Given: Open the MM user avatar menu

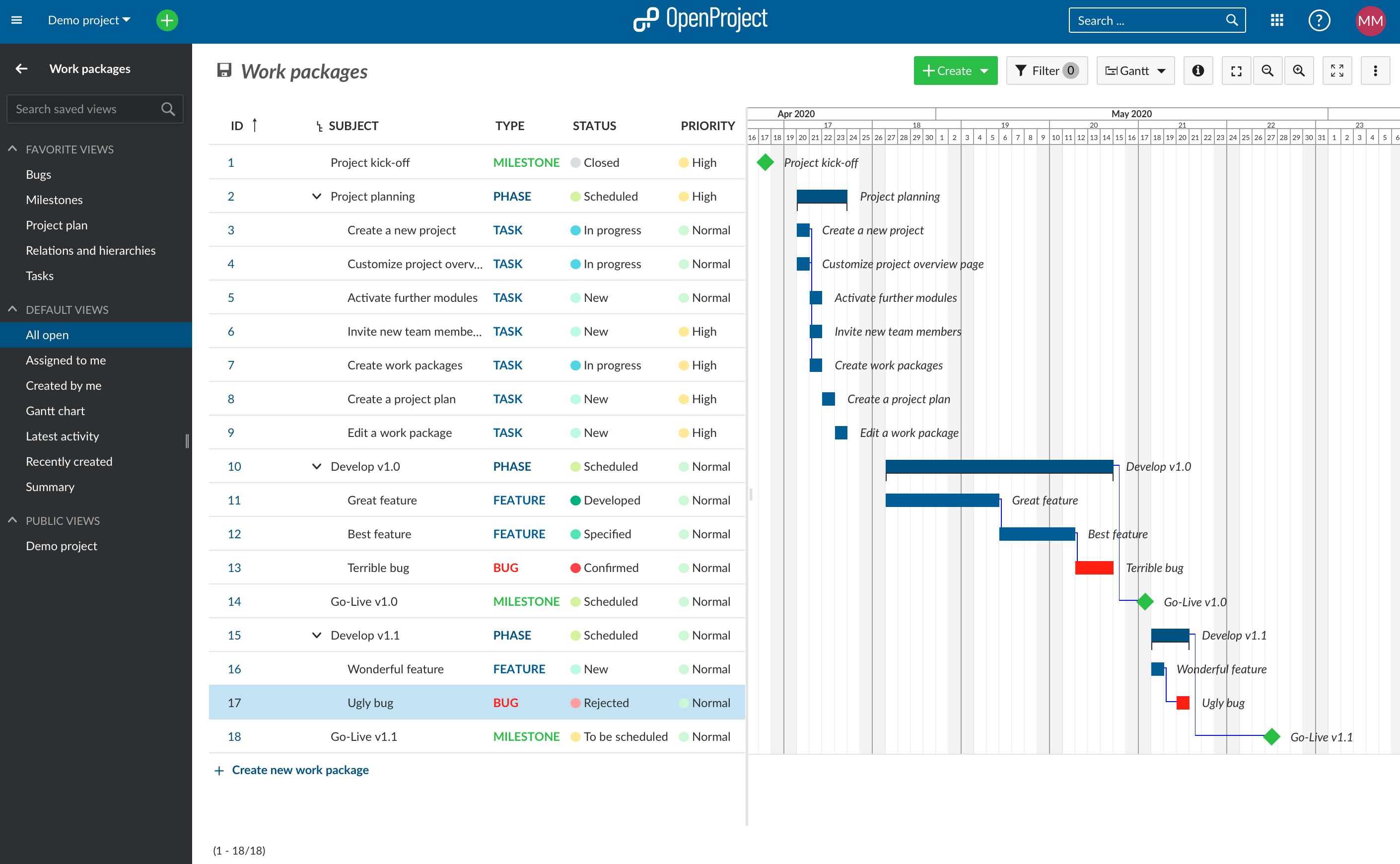Looking at the screenshot, I should [x=1370, y=21].
